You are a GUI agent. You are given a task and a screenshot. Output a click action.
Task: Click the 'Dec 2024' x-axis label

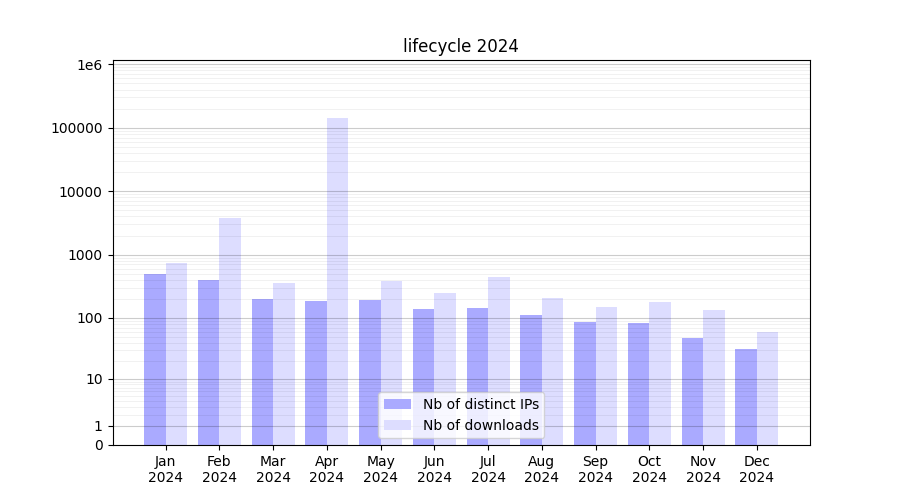[x=756, y=469]
